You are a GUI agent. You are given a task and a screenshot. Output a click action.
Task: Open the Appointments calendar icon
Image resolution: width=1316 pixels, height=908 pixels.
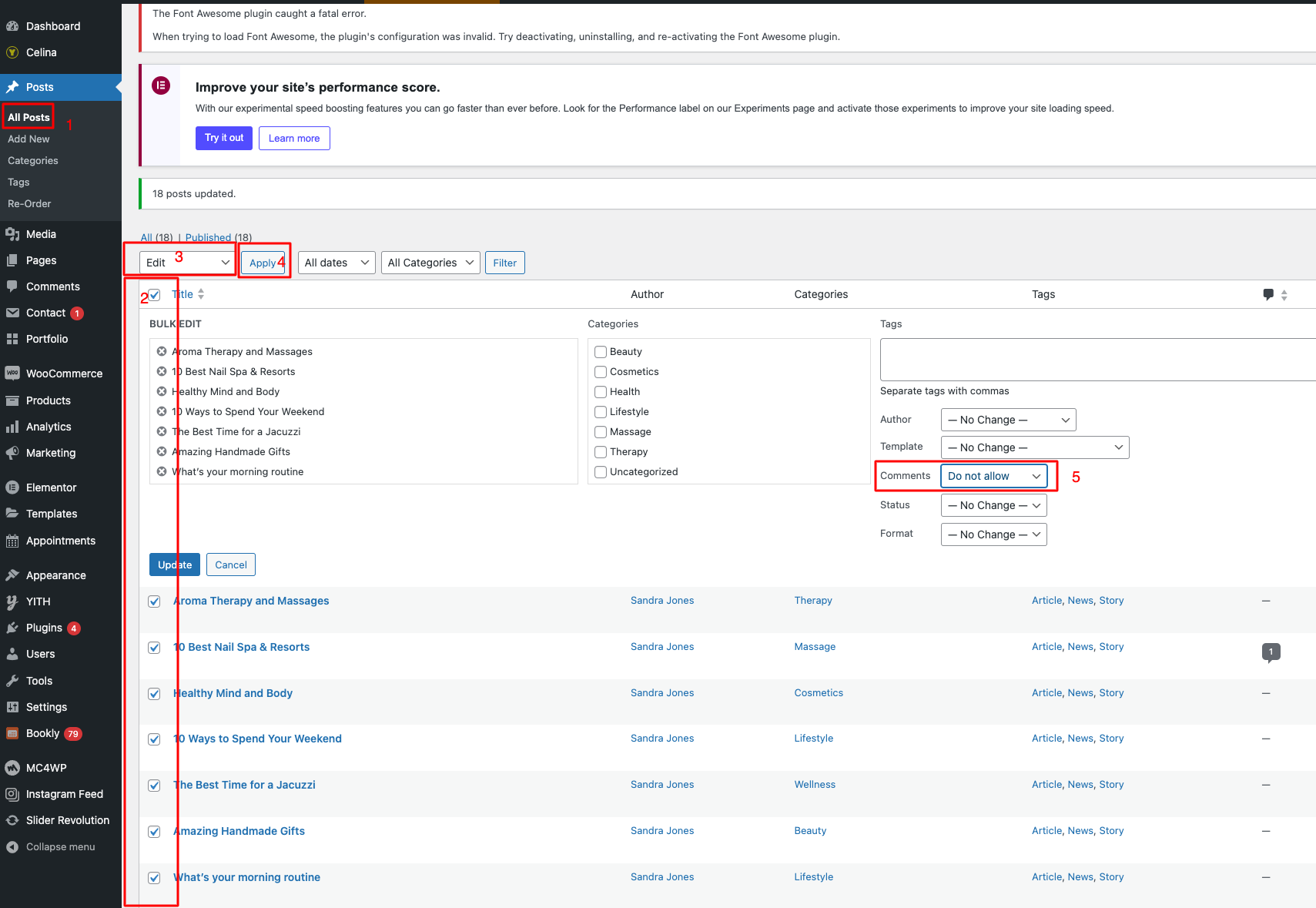(12, 541)
